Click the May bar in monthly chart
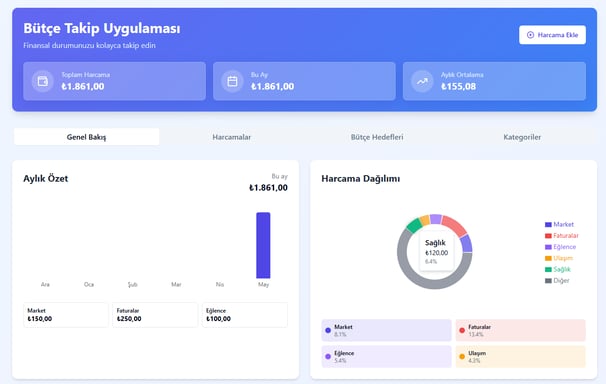The width and height of the screenshot is (606, 384). [263, 245]
